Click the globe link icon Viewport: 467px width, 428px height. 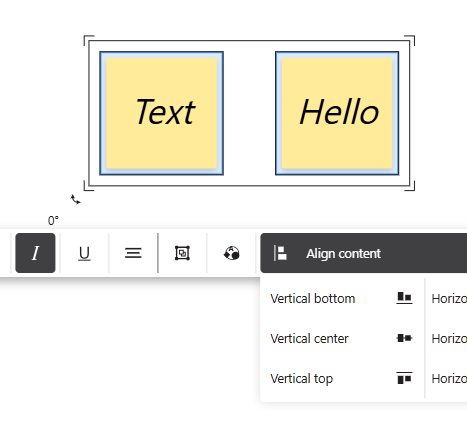[231, 253]
